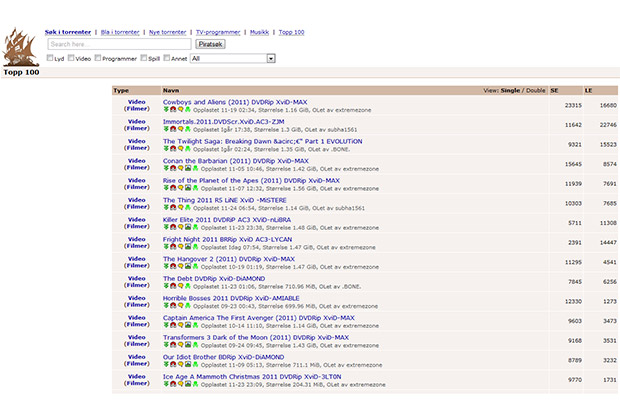Open magnet link for Cowboys and Aliens
The height and width of the screenshot is (420, 620).
tap(173, 109)
